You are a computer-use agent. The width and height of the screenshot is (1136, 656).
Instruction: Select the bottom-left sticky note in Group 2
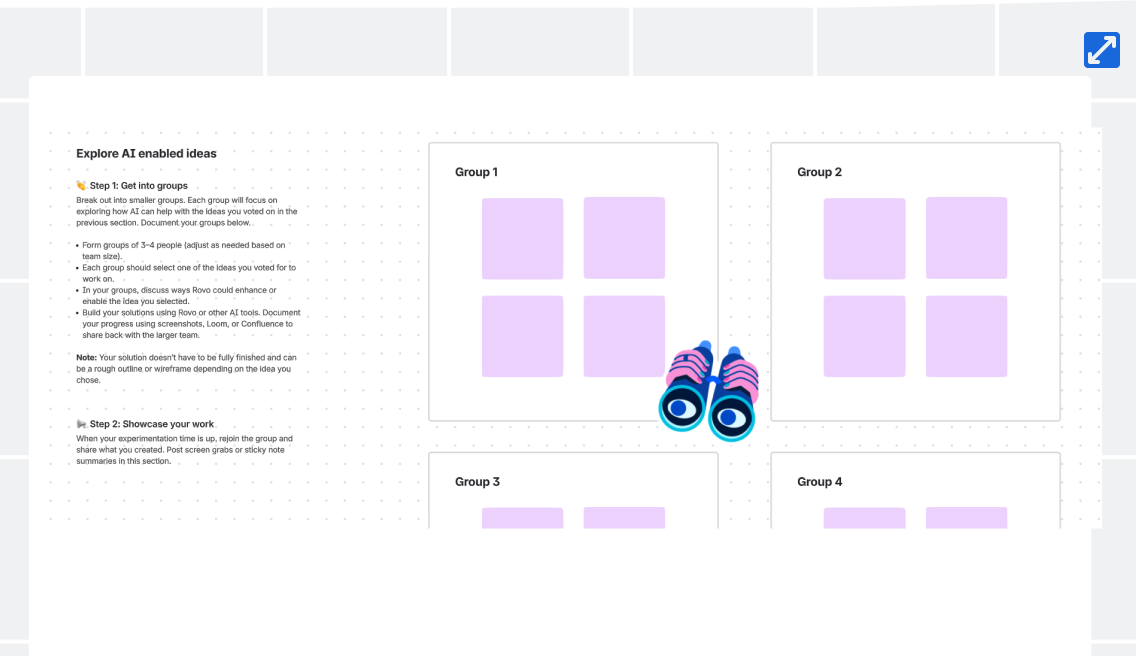(864, 336)
